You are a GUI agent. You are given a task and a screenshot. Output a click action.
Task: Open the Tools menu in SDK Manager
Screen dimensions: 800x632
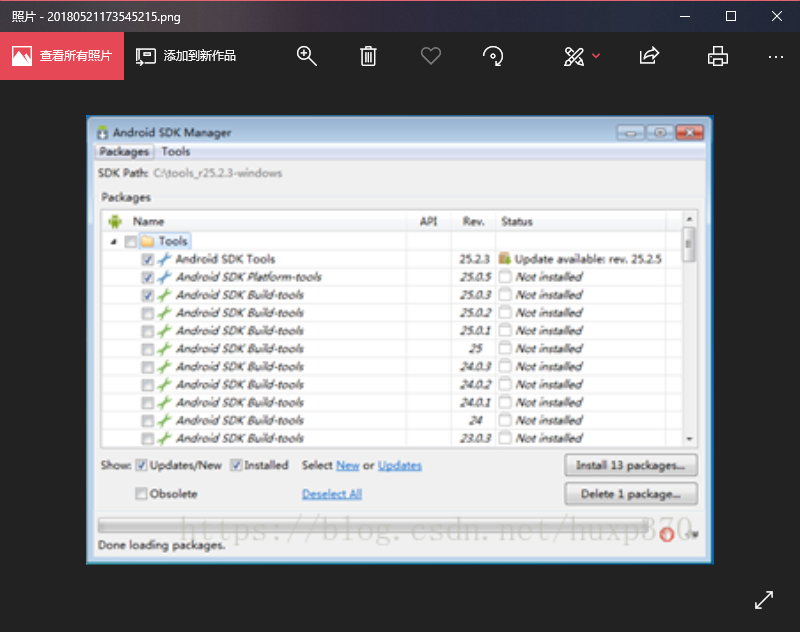tap(176, 151)
